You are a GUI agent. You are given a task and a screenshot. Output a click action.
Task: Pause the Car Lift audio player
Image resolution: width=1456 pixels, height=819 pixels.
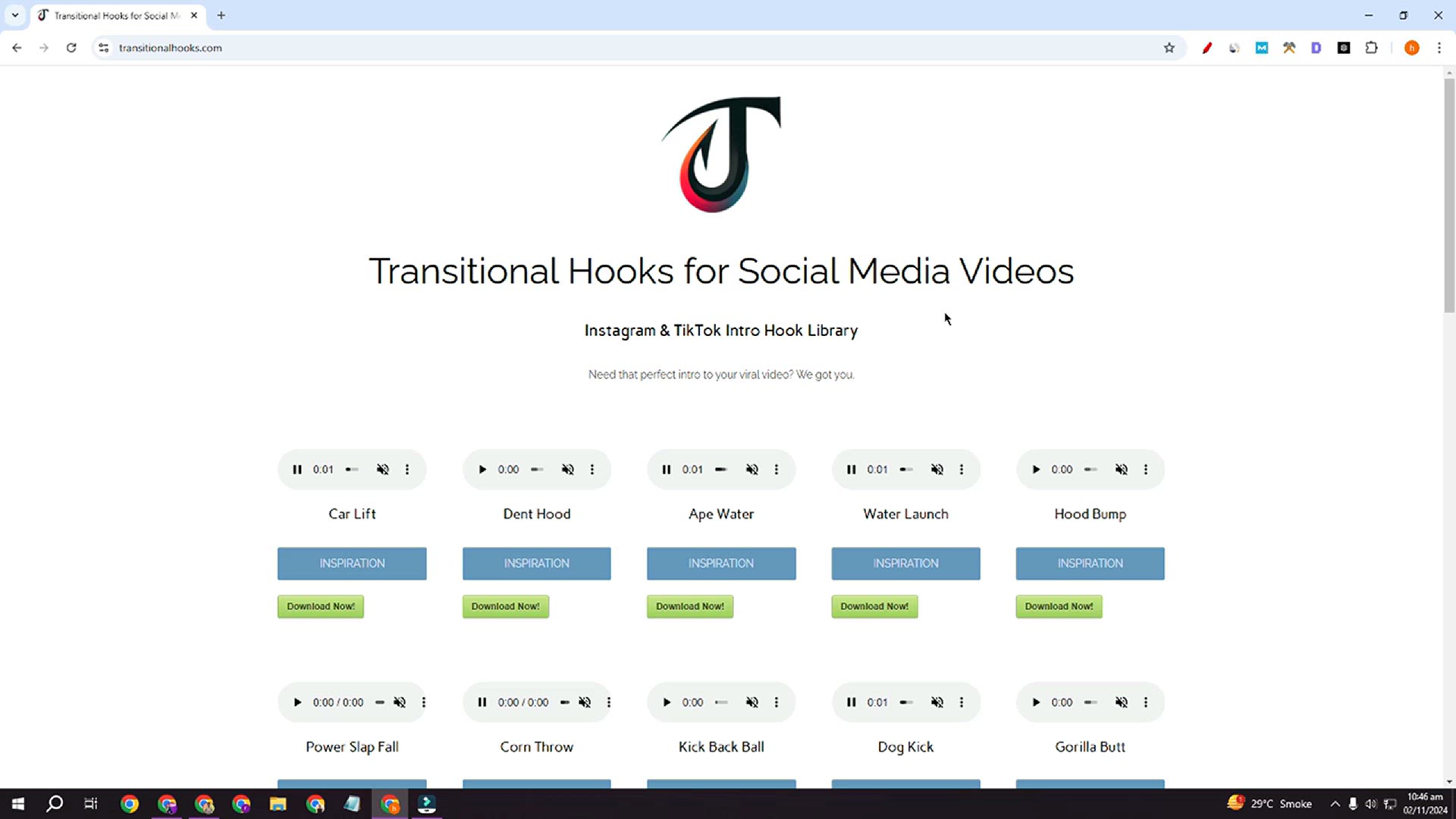[297, 469]
